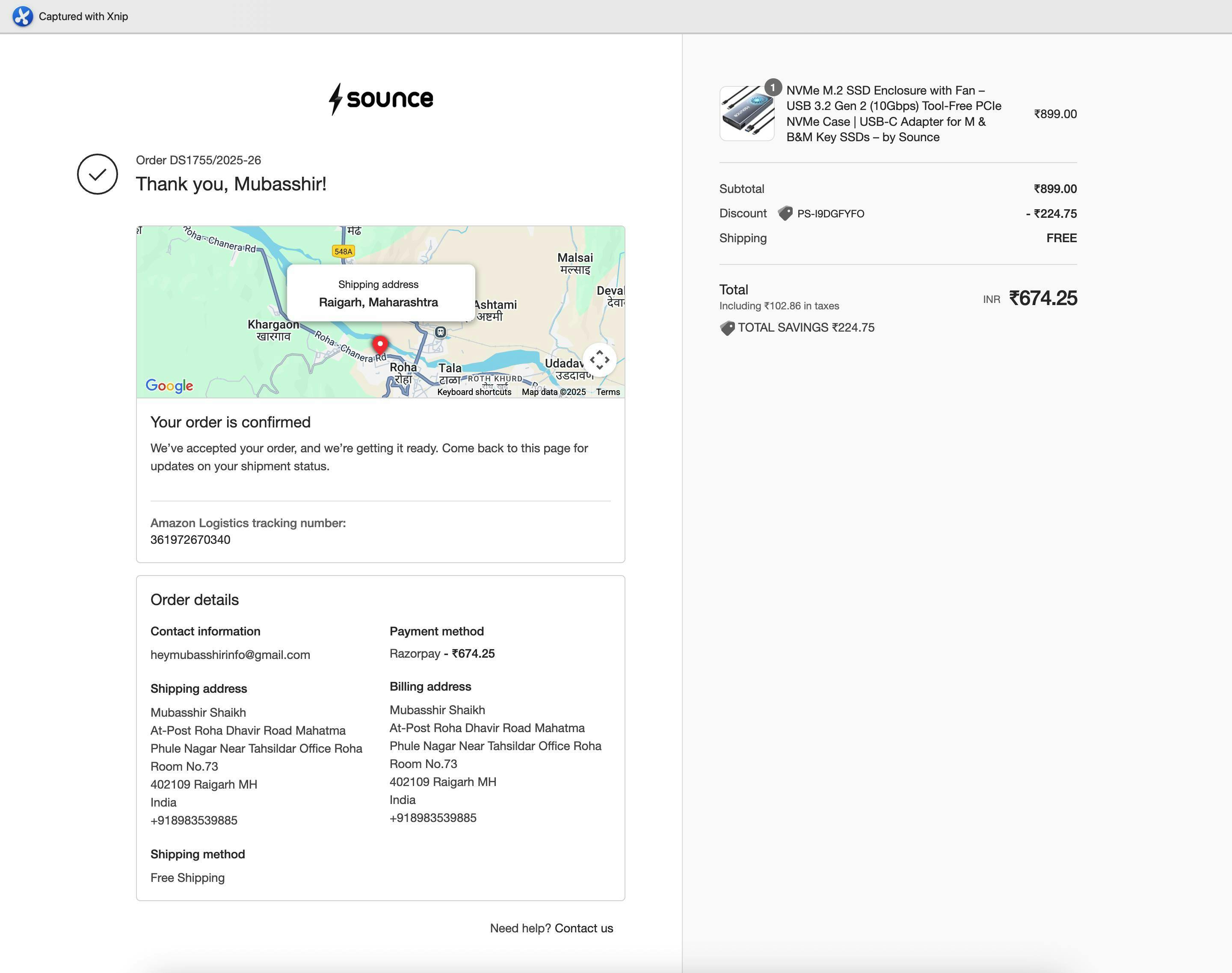Click the discount amount - ₹224.75
Viewport: 1232px width, 973px height.
pos(1051,214)
